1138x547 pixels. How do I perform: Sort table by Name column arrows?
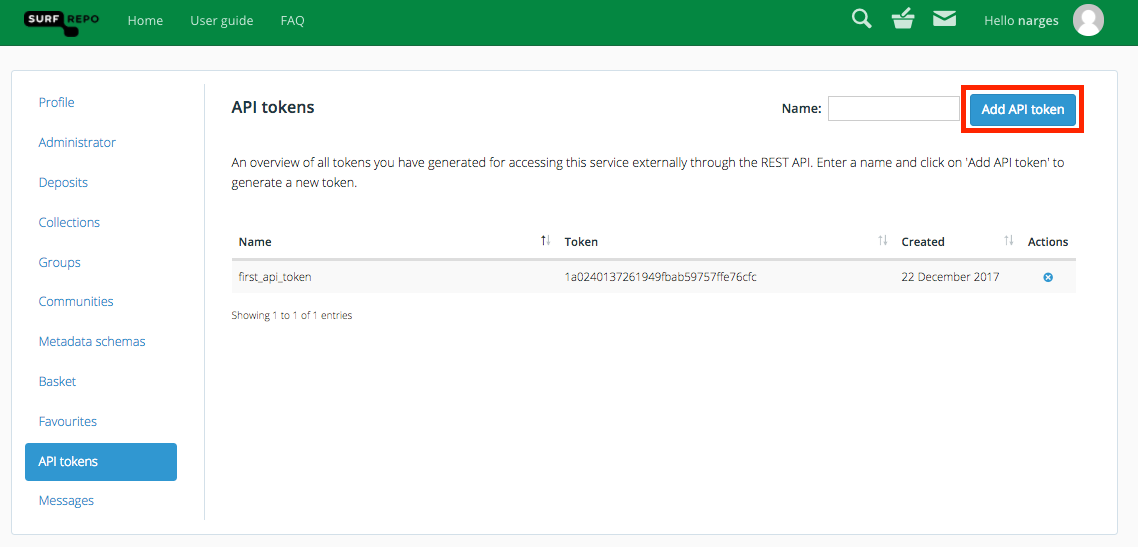(546, 241)
